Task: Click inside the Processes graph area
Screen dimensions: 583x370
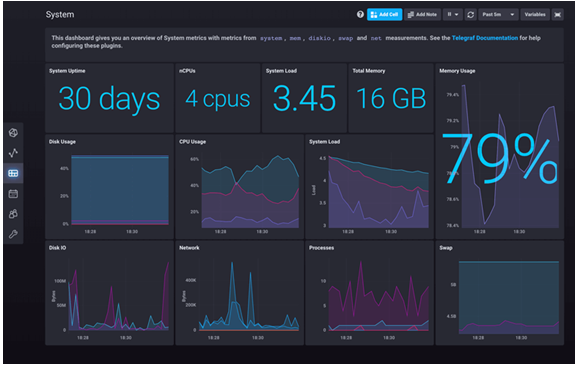Action: (378, 296)
